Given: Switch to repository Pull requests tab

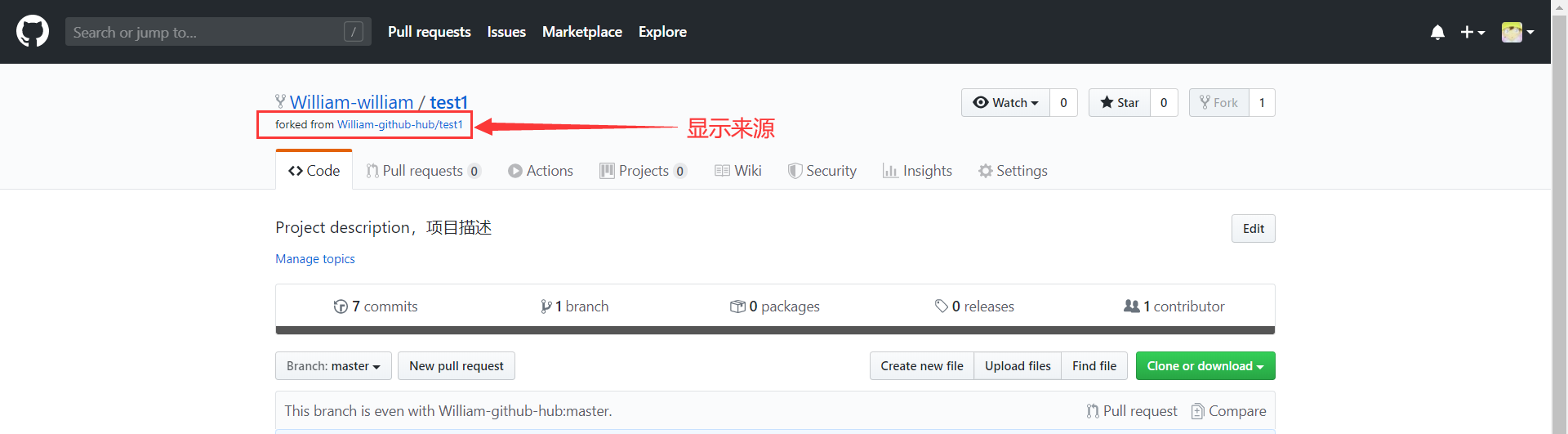Looking at the screenshot, I should click(423, 170).
